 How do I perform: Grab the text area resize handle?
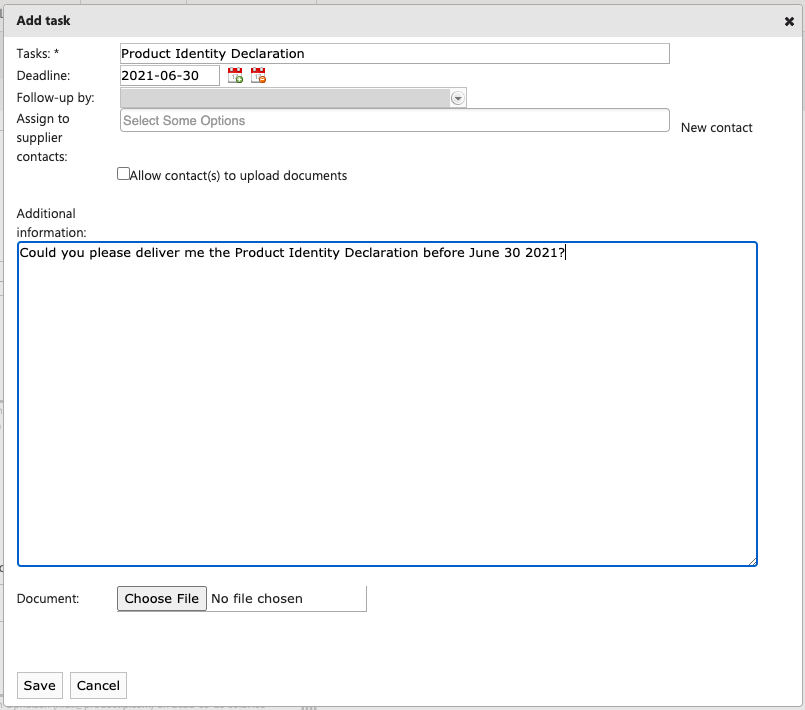pyautogui.click(x=753, y=562)
